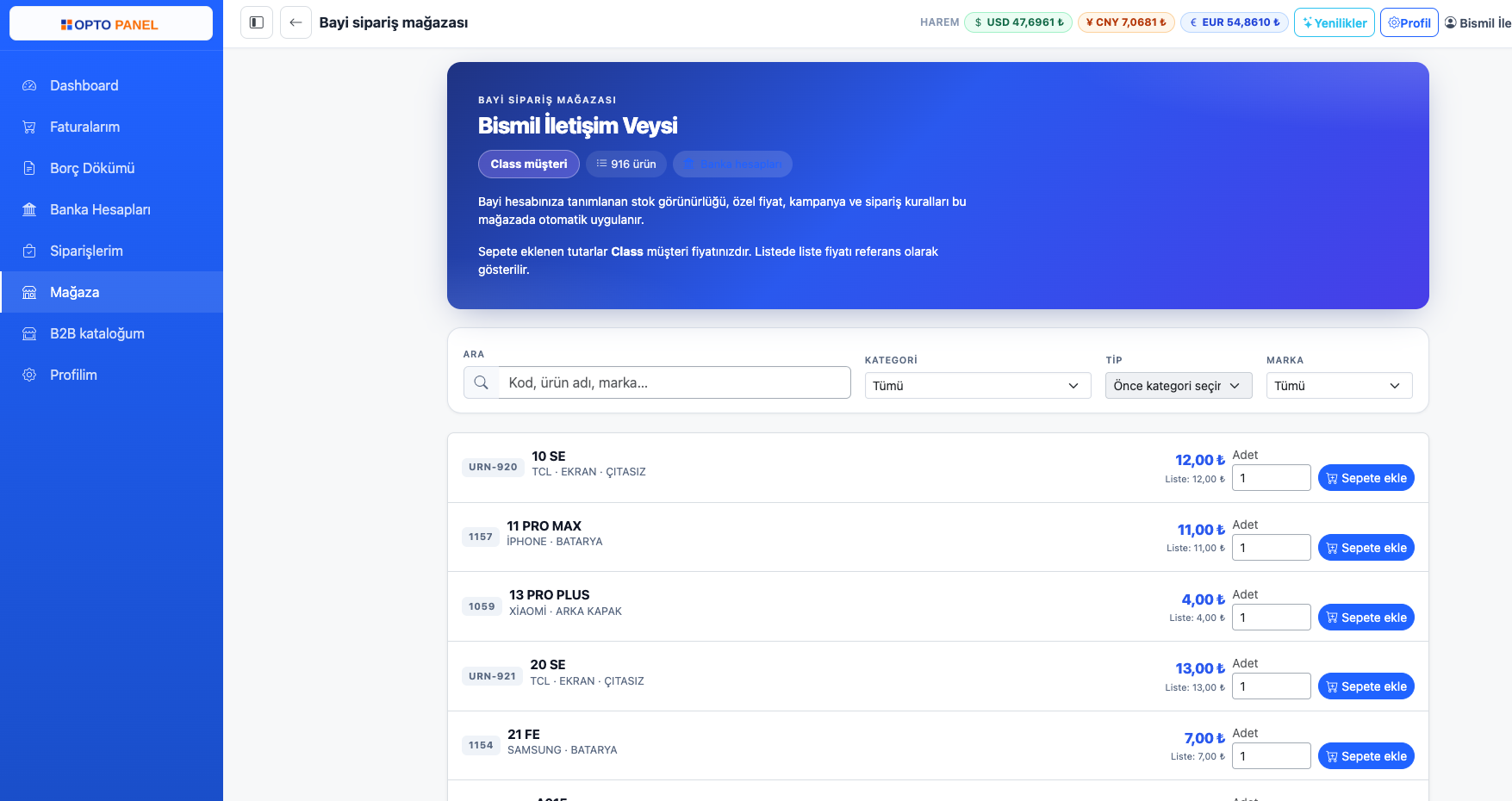Go back with the left arrow button
The width and height of the screenshot is (1512, 801).
(296, 22)
